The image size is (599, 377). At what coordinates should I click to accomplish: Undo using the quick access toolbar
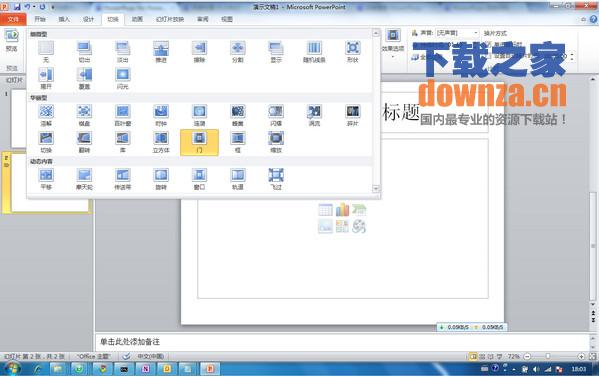28,7
